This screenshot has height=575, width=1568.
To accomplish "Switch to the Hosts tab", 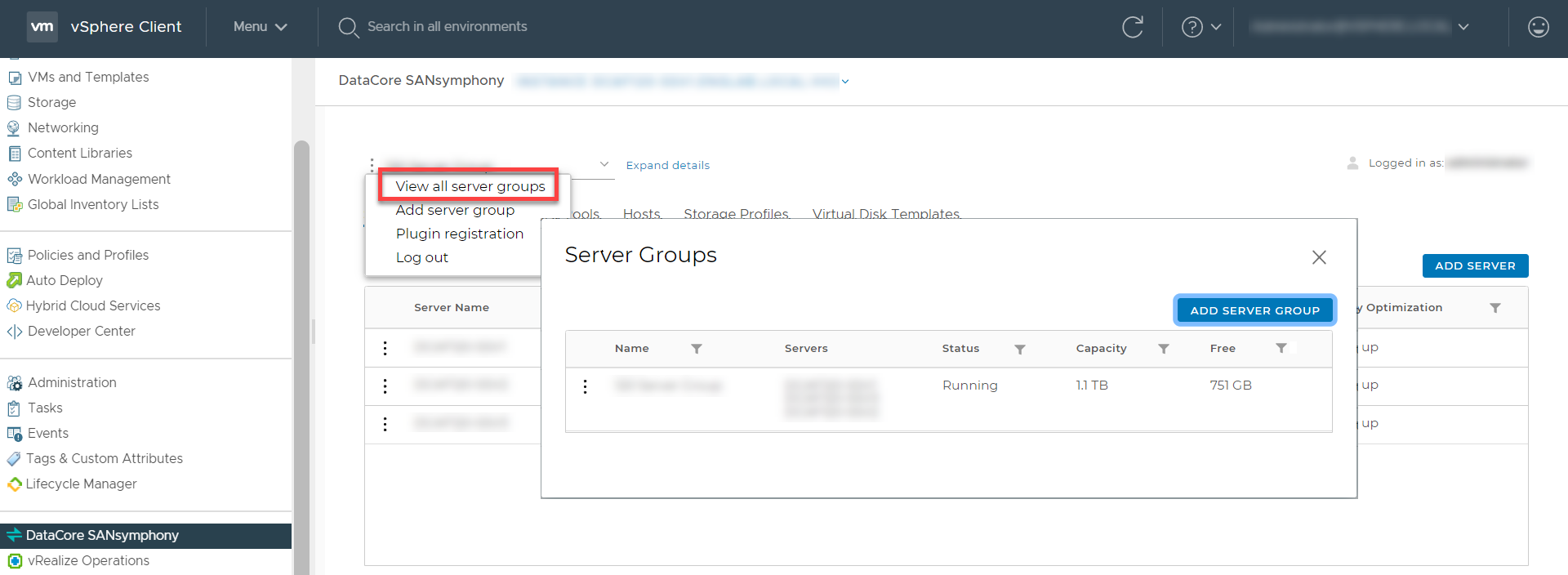I will pyautogui.click(x=642, y=213).
